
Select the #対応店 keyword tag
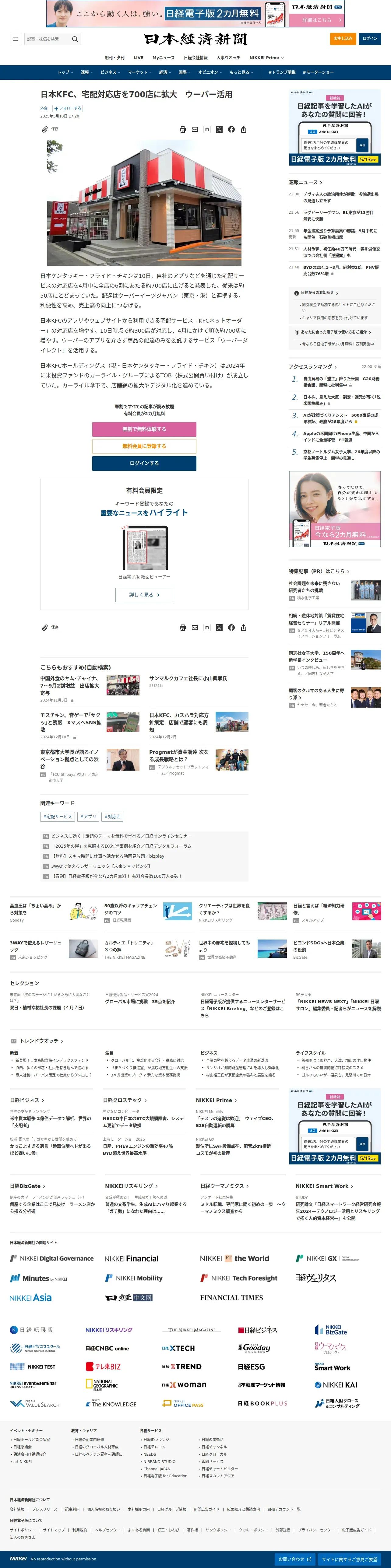(113, 817)
